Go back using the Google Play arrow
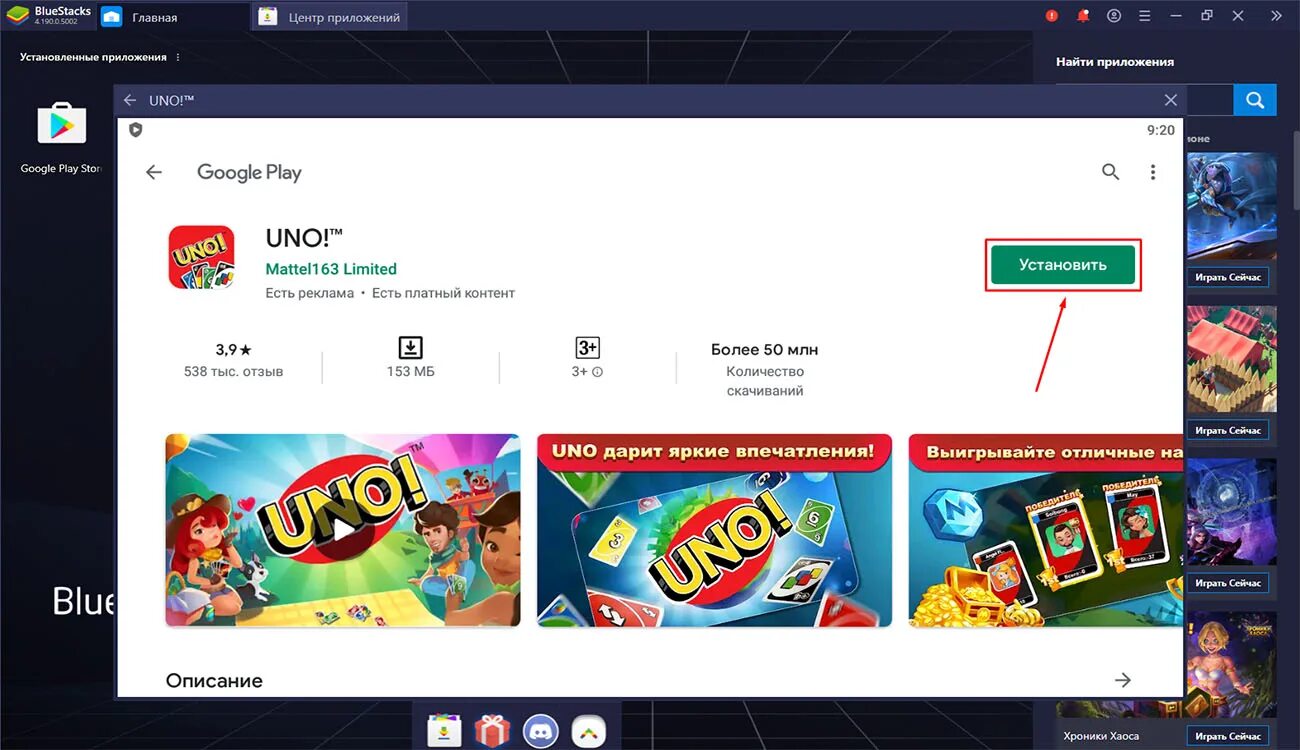This screenshot has width=1300, height=750. click(x=154, y=172)
